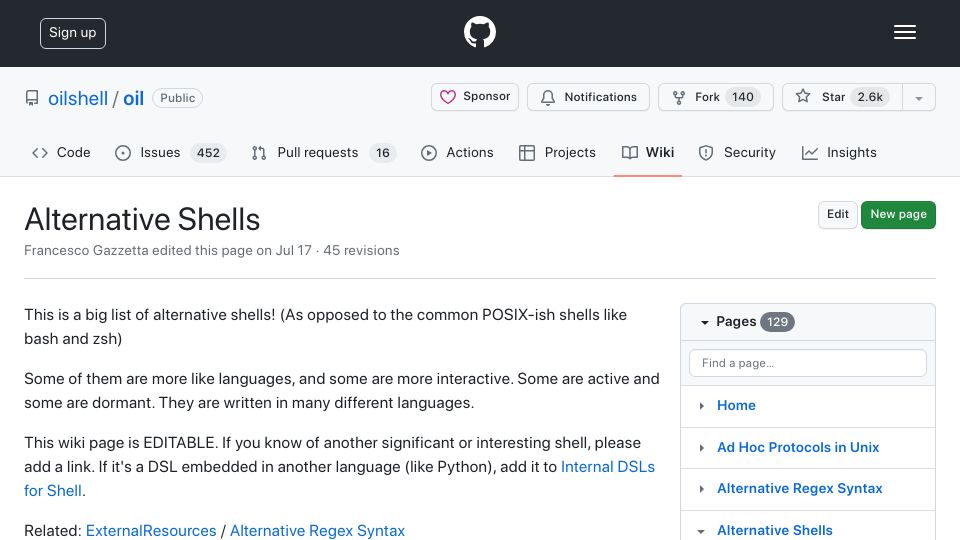
Task: Collapse Alternative Shells sidebar entry
Action: pos(702,531)
